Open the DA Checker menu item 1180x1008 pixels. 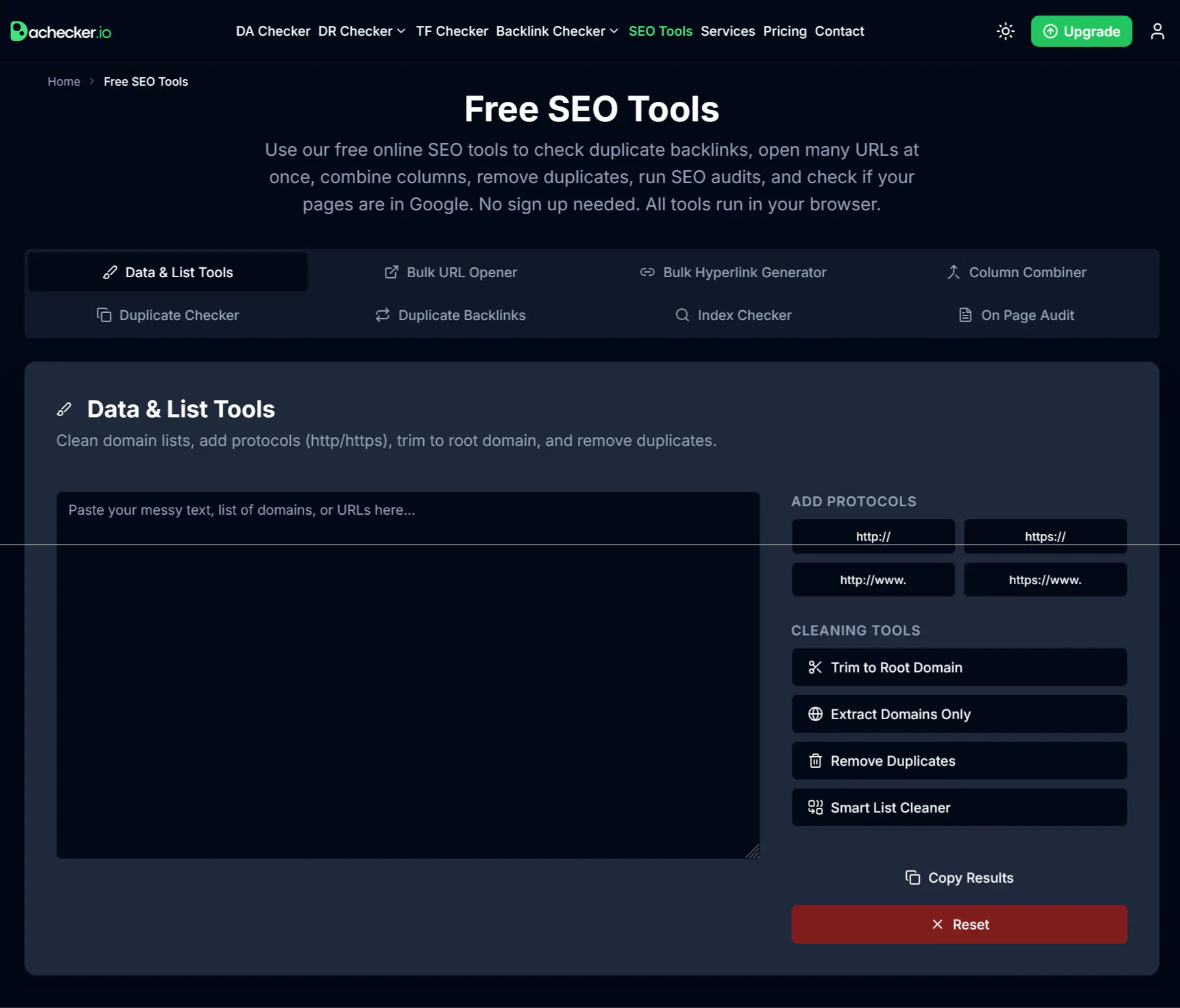[273, 31]
